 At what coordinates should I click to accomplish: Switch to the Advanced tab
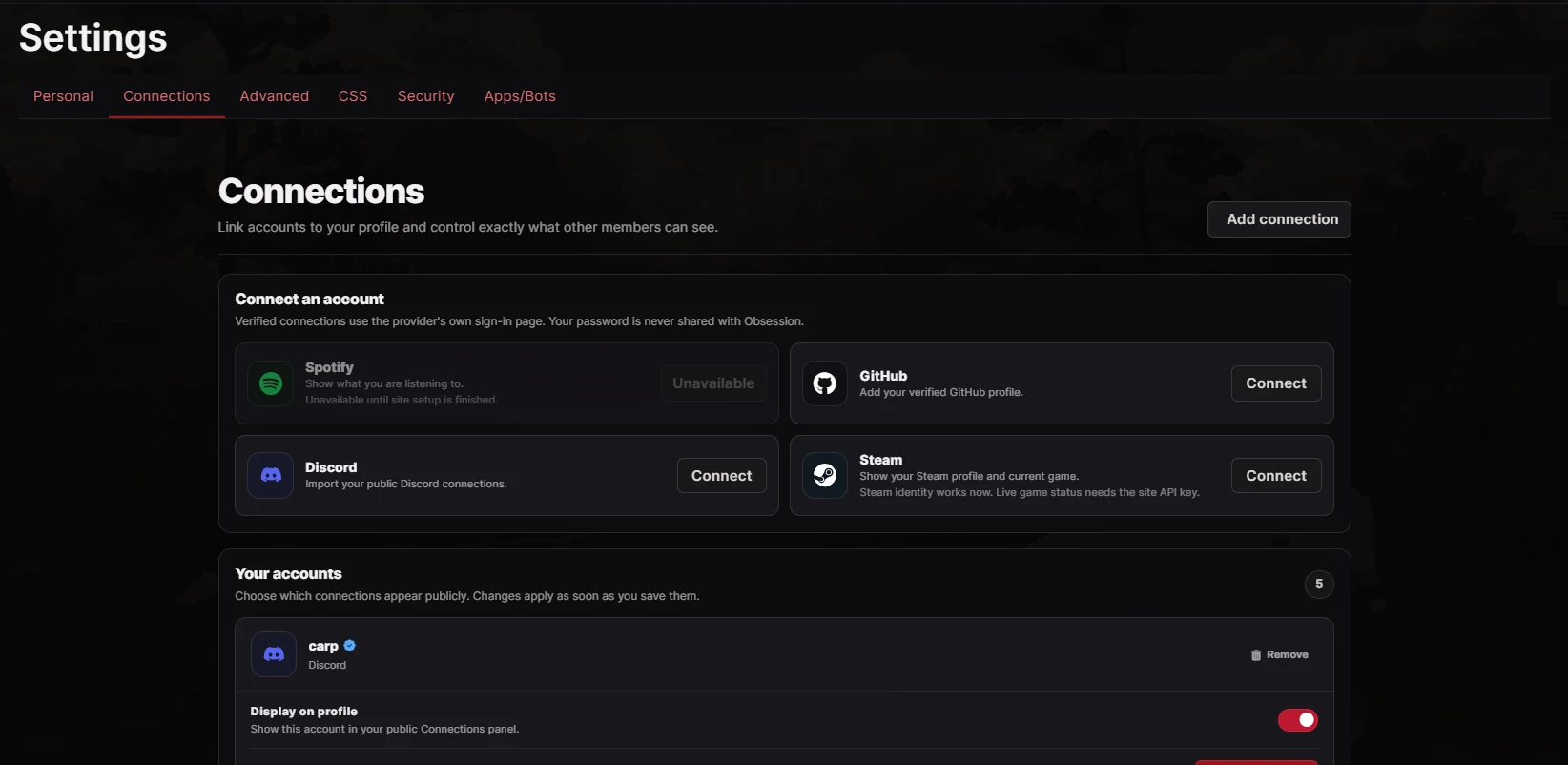[x=275, y=96]
